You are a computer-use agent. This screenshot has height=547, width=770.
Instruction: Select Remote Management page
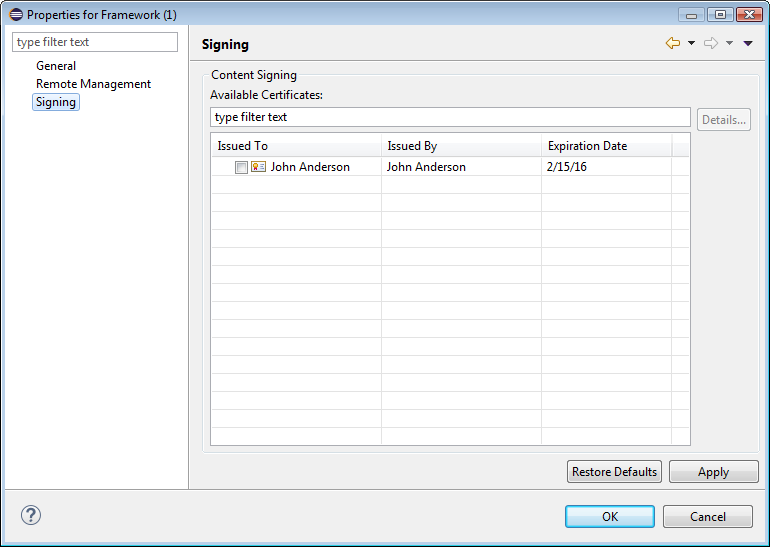pyautogui.click(x=93, y=84)
